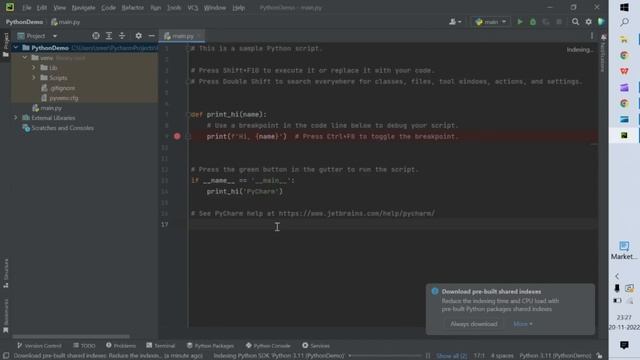The width and height of the screenshot is (640, 360).
Task: Open the Navigate menu
Action: click(x=83, y=8)
